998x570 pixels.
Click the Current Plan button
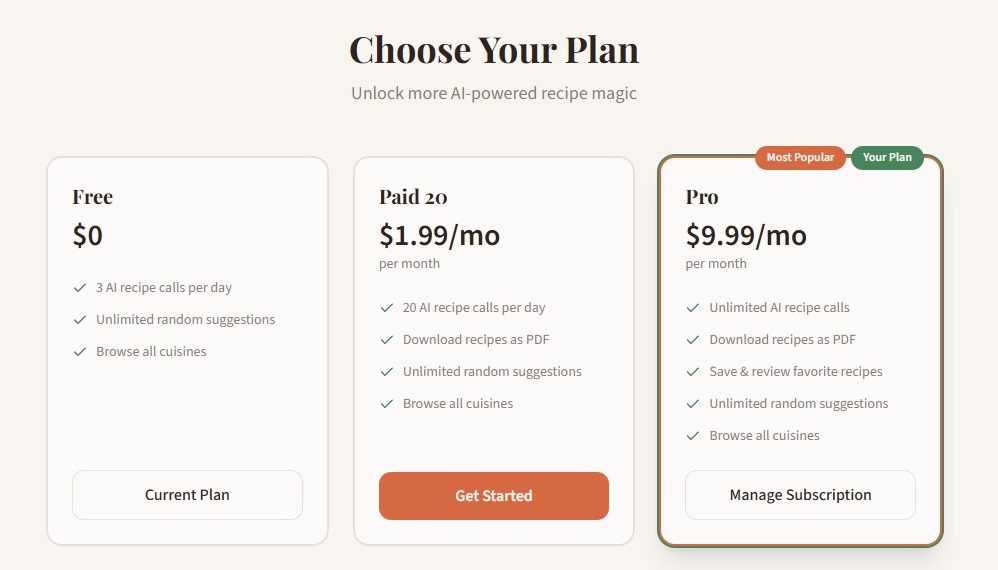coord(187,495)
